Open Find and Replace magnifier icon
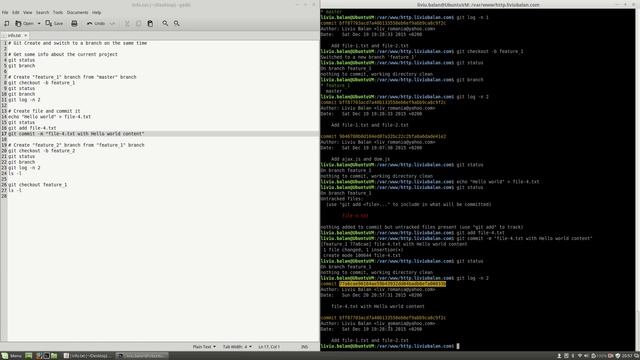Image resolution: width=640 pixels, height=360 pixels. 176,23
